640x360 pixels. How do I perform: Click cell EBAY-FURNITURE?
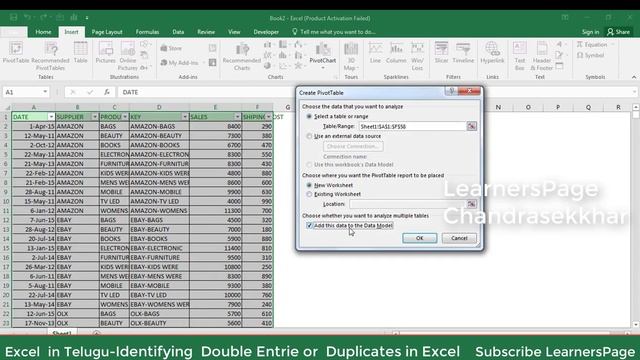[x=159, y=258]
